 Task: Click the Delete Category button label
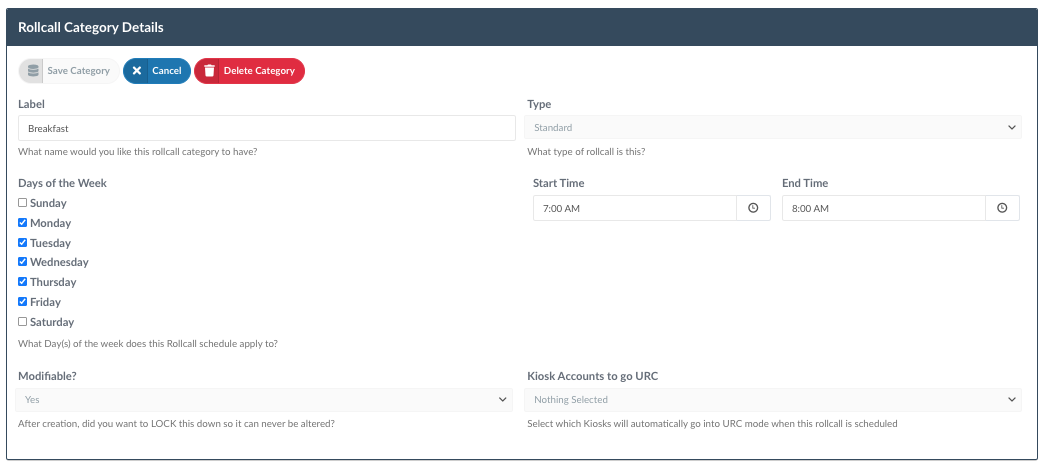259,71
